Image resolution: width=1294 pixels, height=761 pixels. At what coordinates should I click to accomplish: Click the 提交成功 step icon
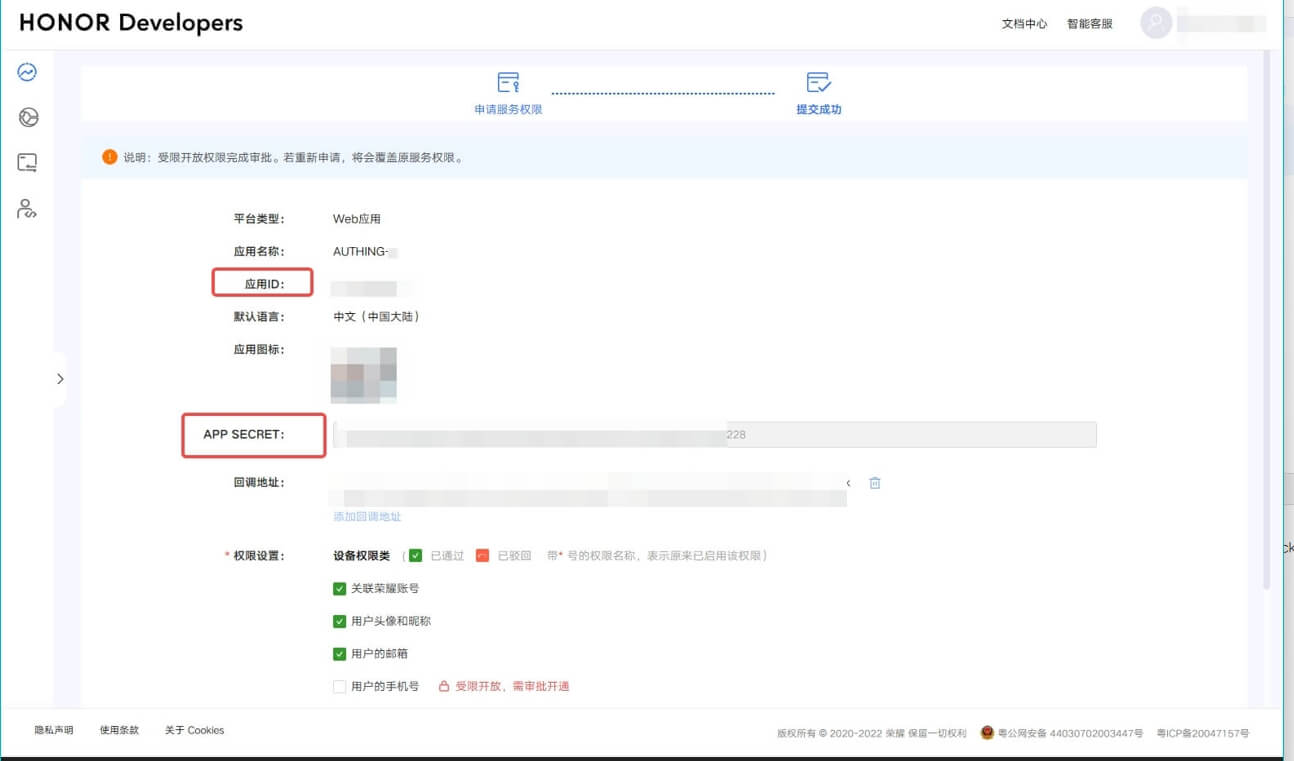[818, 82]
